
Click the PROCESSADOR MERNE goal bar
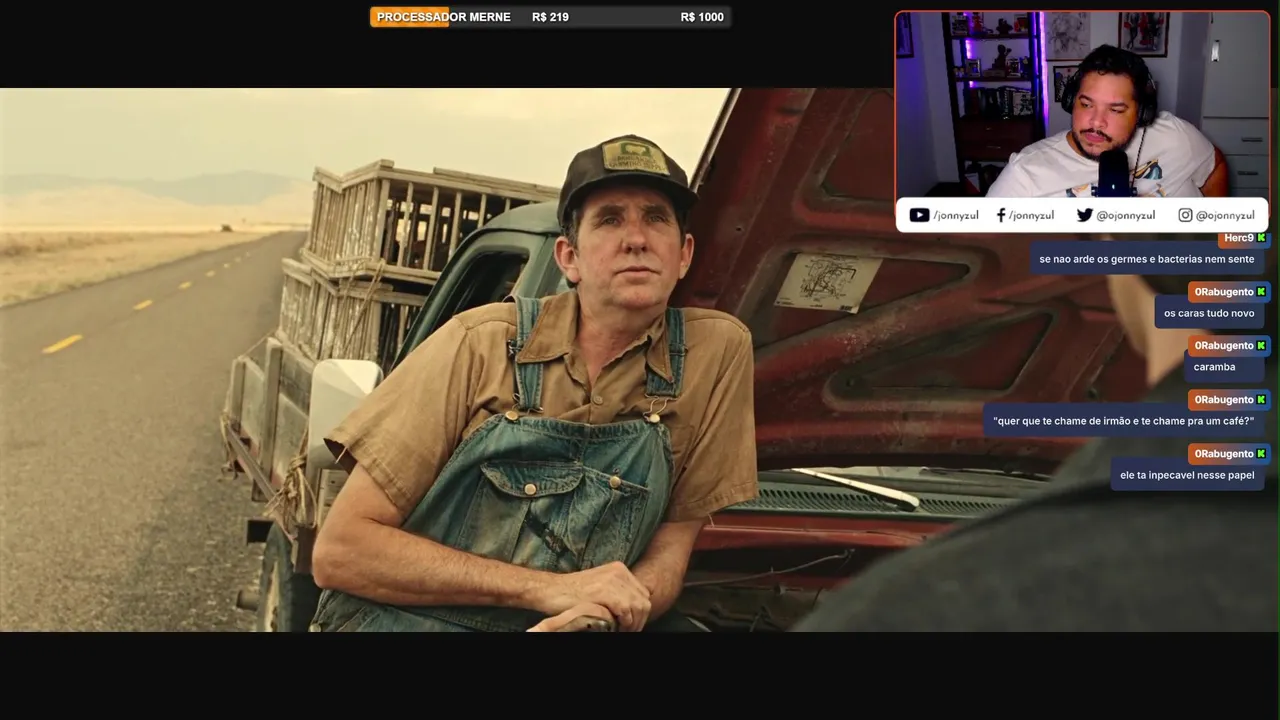[550, 17]
